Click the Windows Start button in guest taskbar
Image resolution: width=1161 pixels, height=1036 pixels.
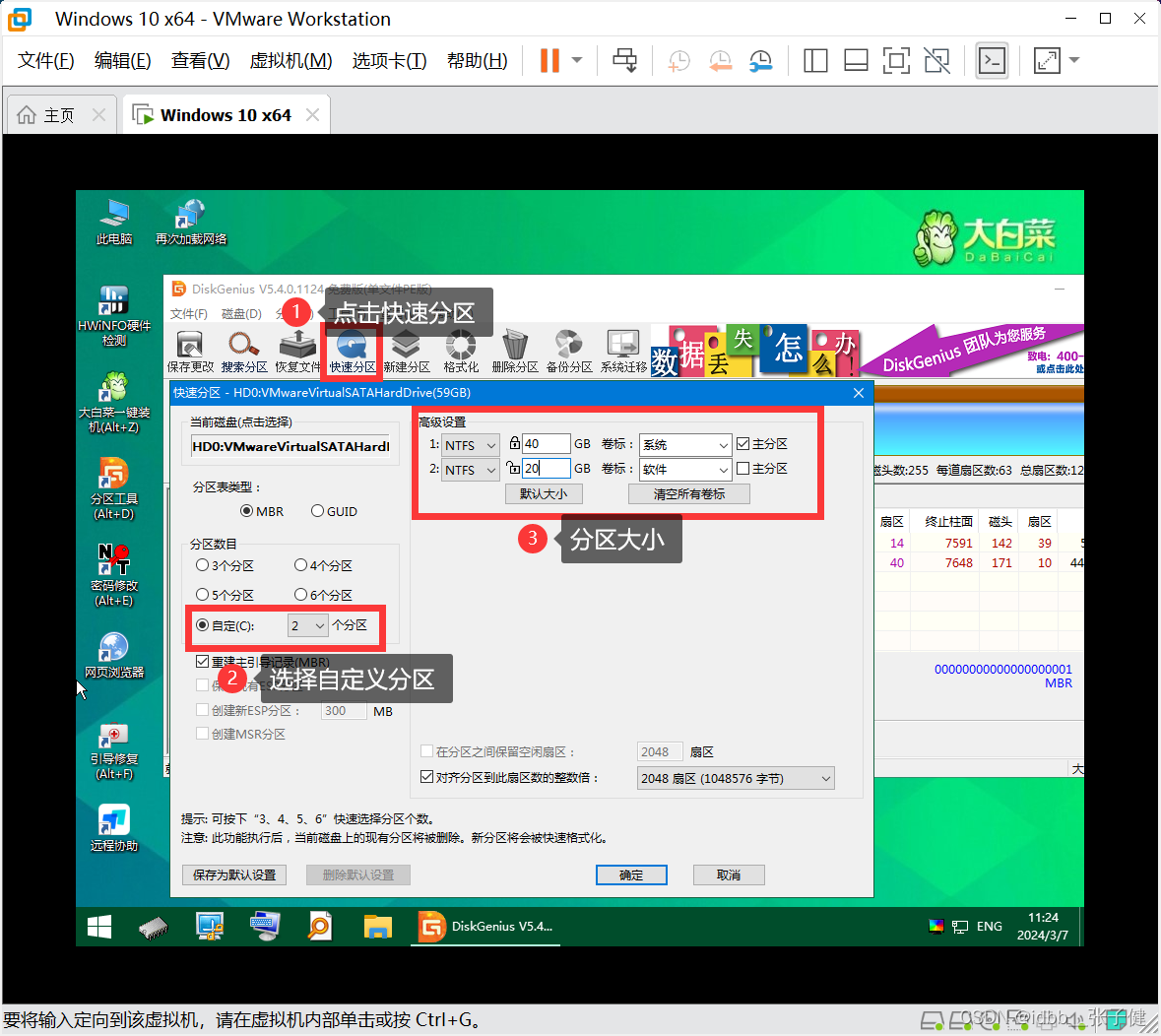pos(99,927)
